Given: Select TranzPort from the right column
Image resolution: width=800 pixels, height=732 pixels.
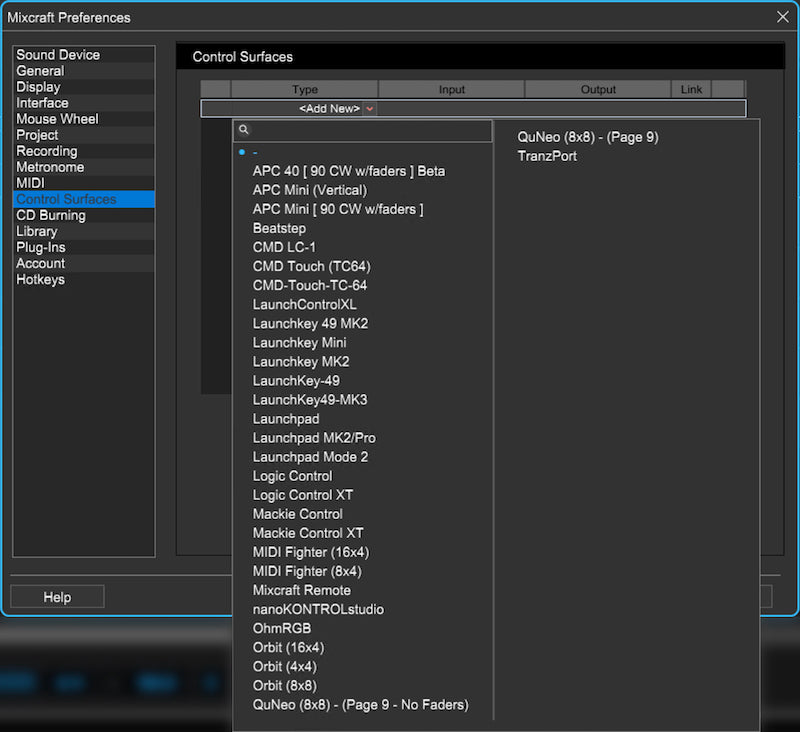Looking at the screenshot, I should click(547, 156).
